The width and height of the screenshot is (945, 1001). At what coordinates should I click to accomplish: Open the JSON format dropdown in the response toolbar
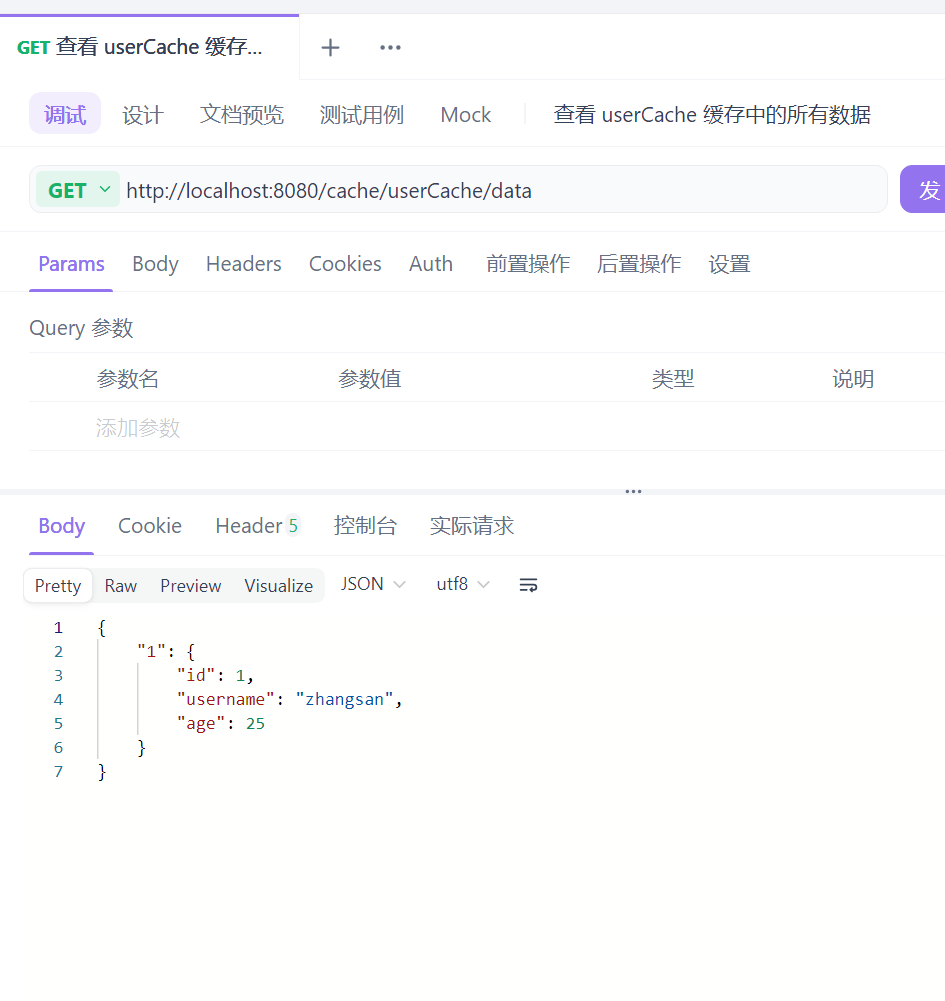point(373,584)
